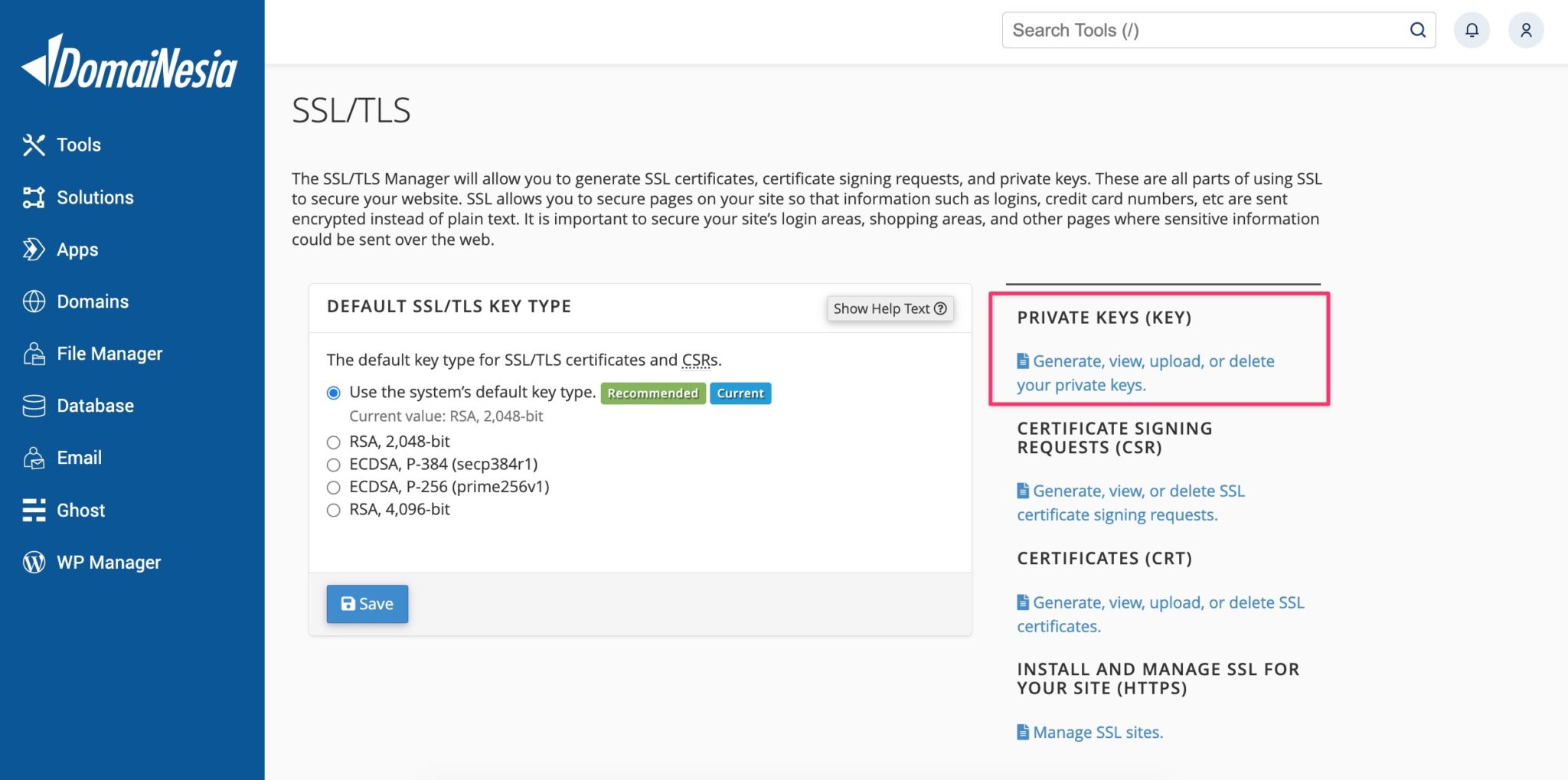1568x780 pixels.
Task: Click the search magnifier icon
Action: 1417,30
